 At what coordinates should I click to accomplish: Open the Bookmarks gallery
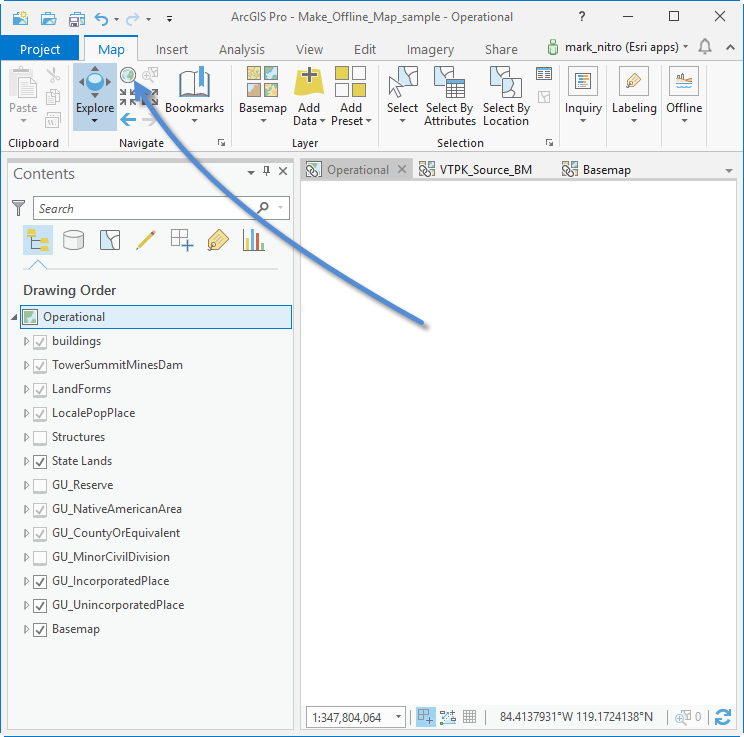pyautogui.click(x=195, y=96)
